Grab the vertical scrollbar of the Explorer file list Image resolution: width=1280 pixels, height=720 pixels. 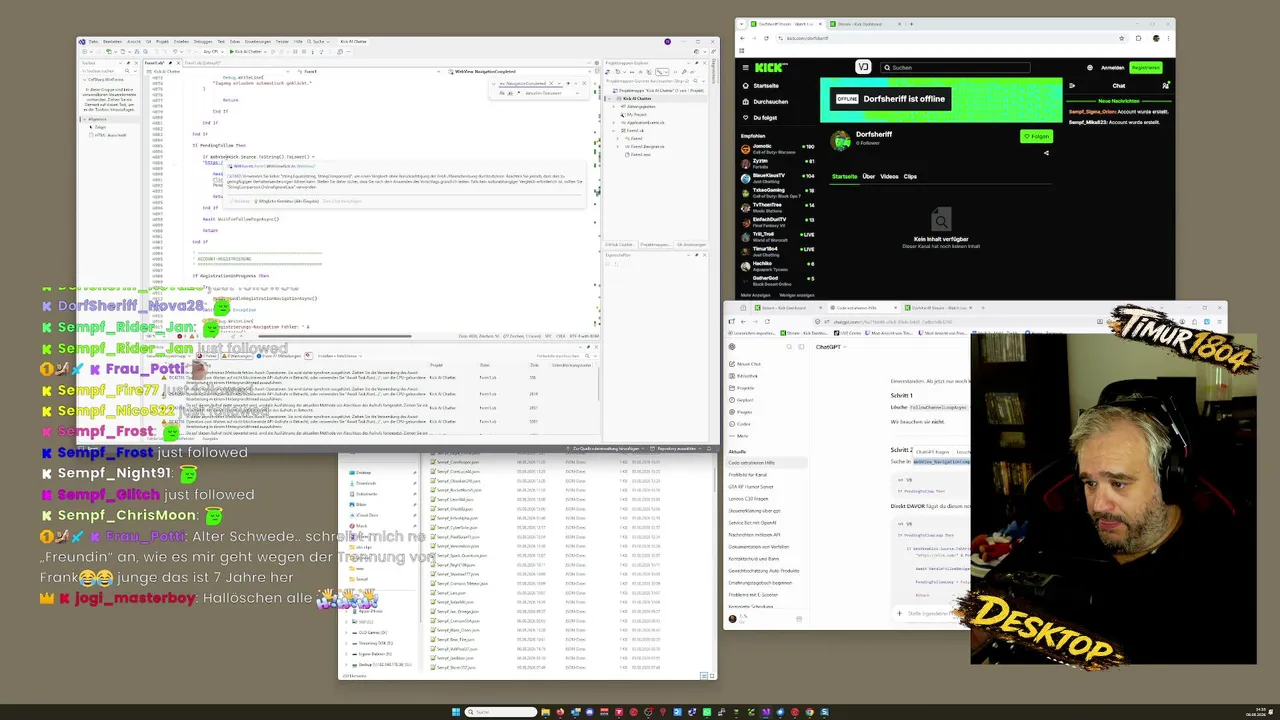click(715, 480)
